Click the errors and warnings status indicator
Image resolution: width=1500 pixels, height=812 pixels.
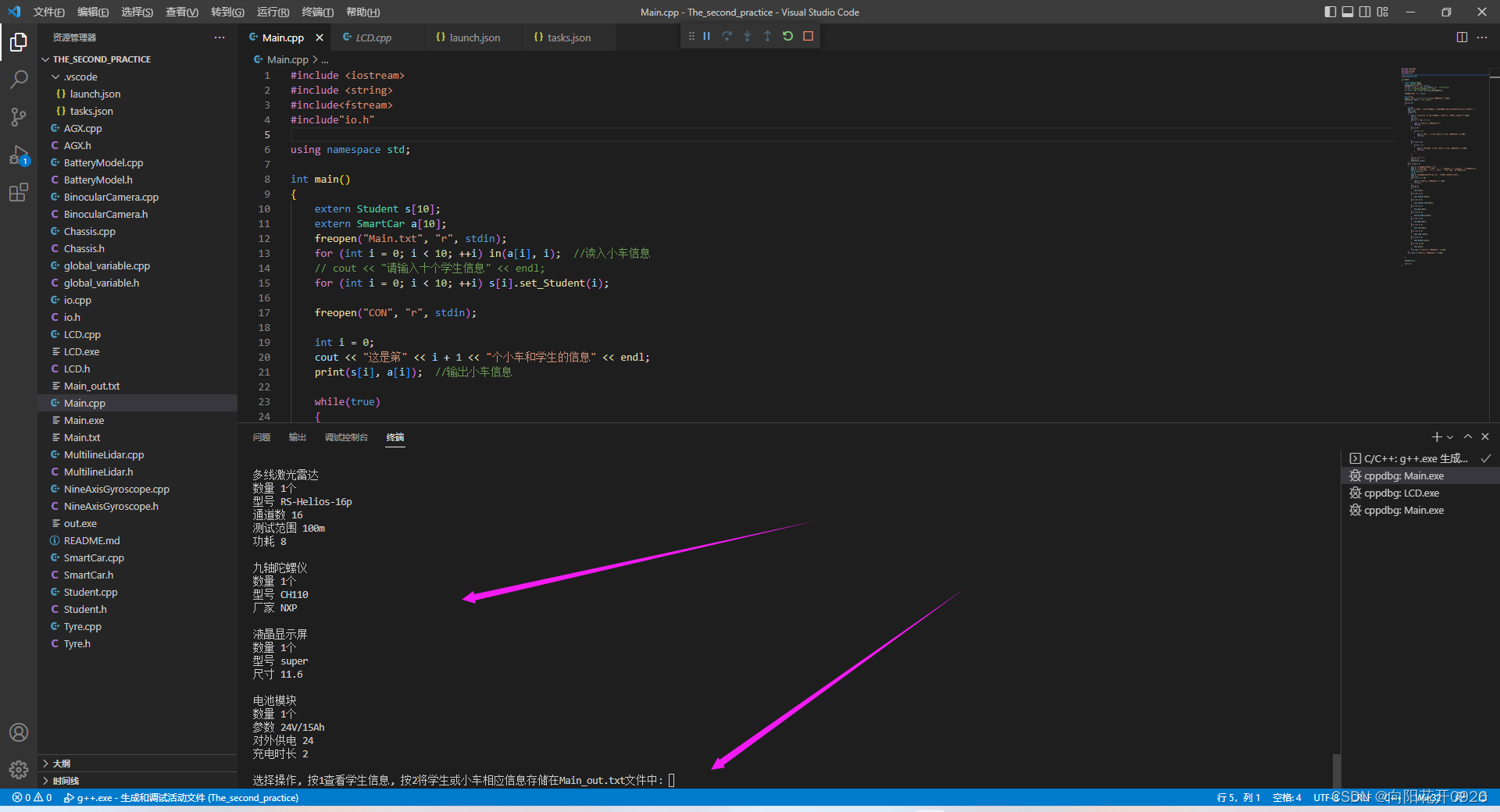pos(31,797)
